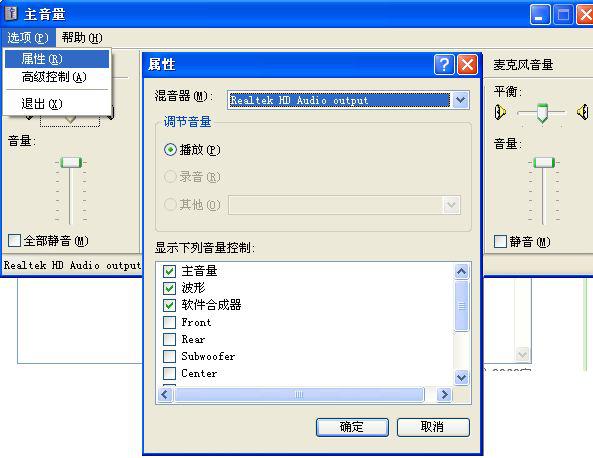
Task: Click the list's scroll-down arrow
Action: [461, 377]
